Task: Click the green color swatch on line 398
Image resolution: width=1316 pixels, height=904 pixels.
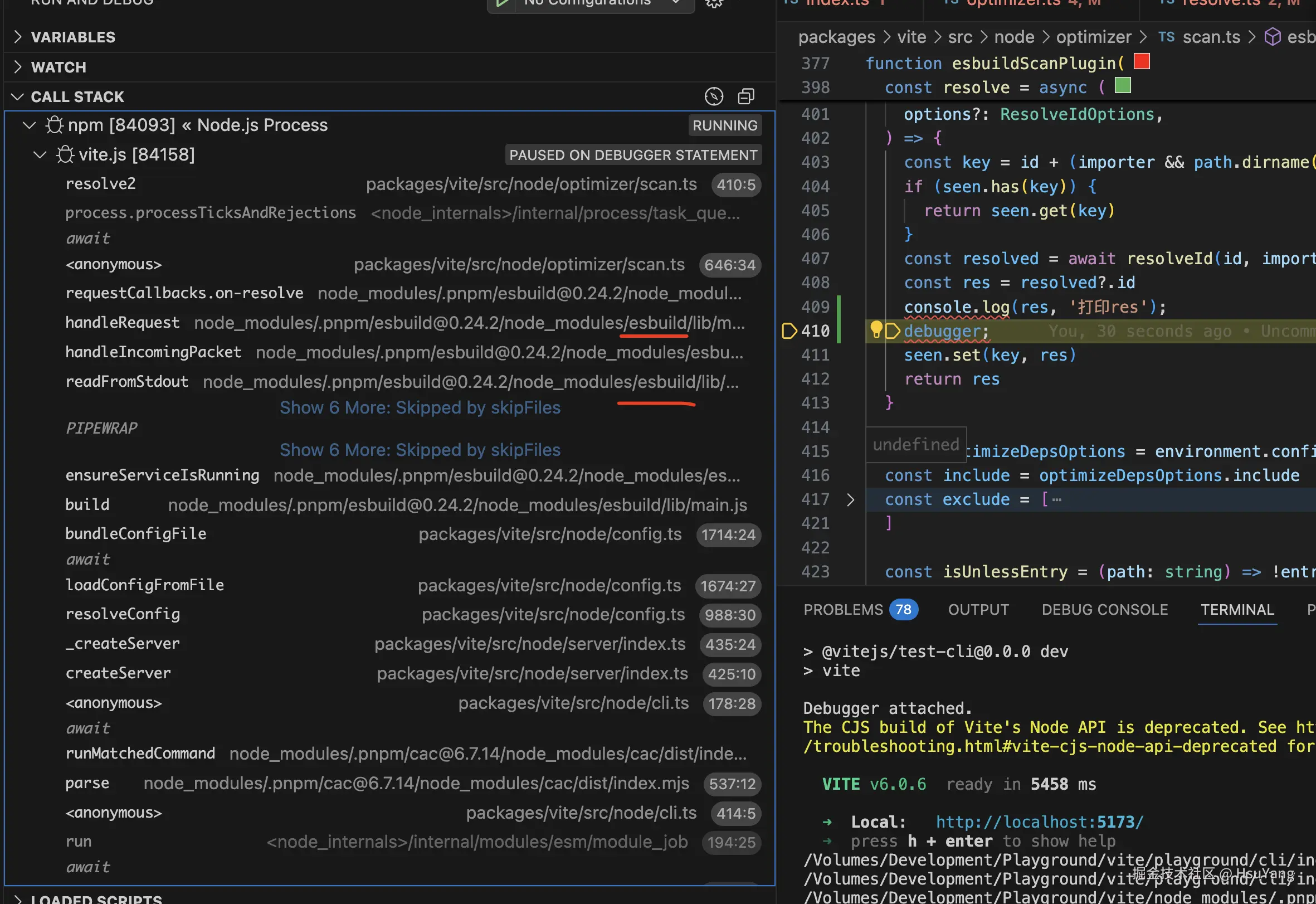Action: click(1122, 85)
